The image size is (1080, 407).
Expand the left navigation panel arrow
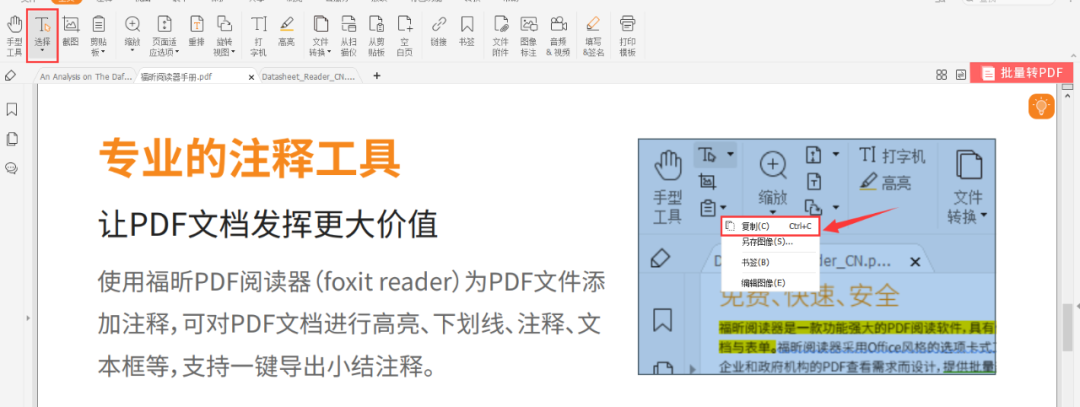(28, 318)
